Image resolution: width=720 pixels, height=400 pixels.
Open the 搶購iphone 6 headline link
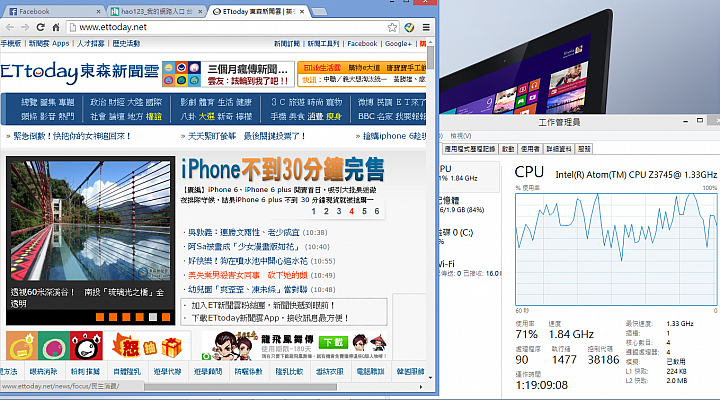(x=394, y=136)
